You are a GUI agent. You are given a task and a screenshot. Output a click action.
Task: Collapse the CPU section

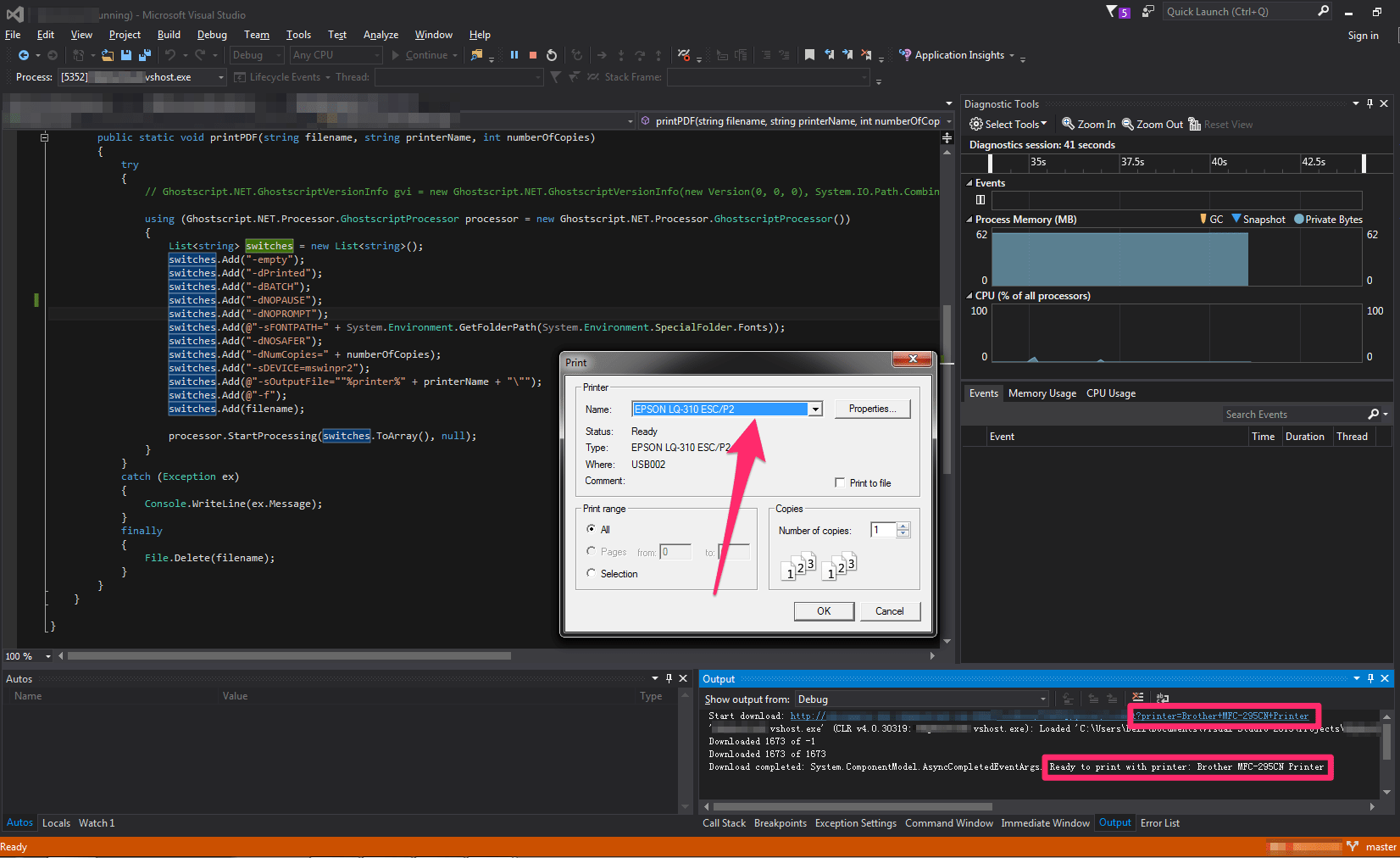tap(969, 296)
